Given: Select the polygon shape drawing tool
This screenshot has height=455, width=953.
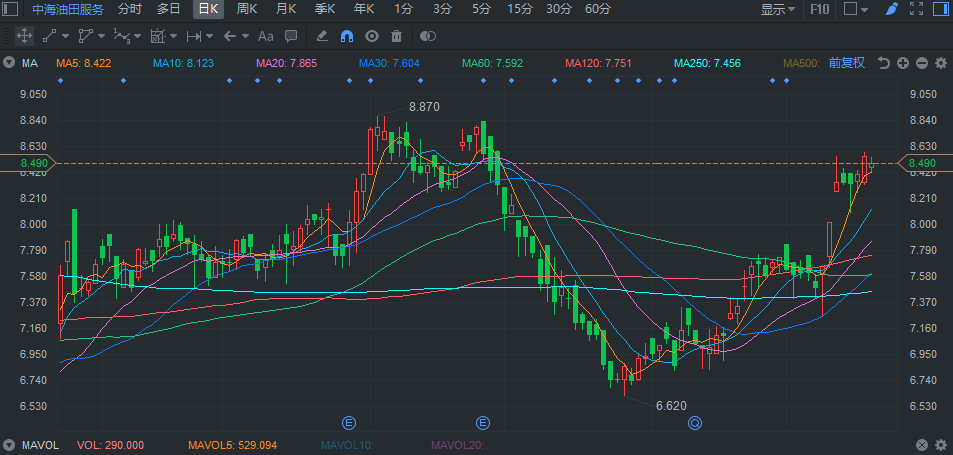Looking at the screenshot, I should click(x=84, y=36).
